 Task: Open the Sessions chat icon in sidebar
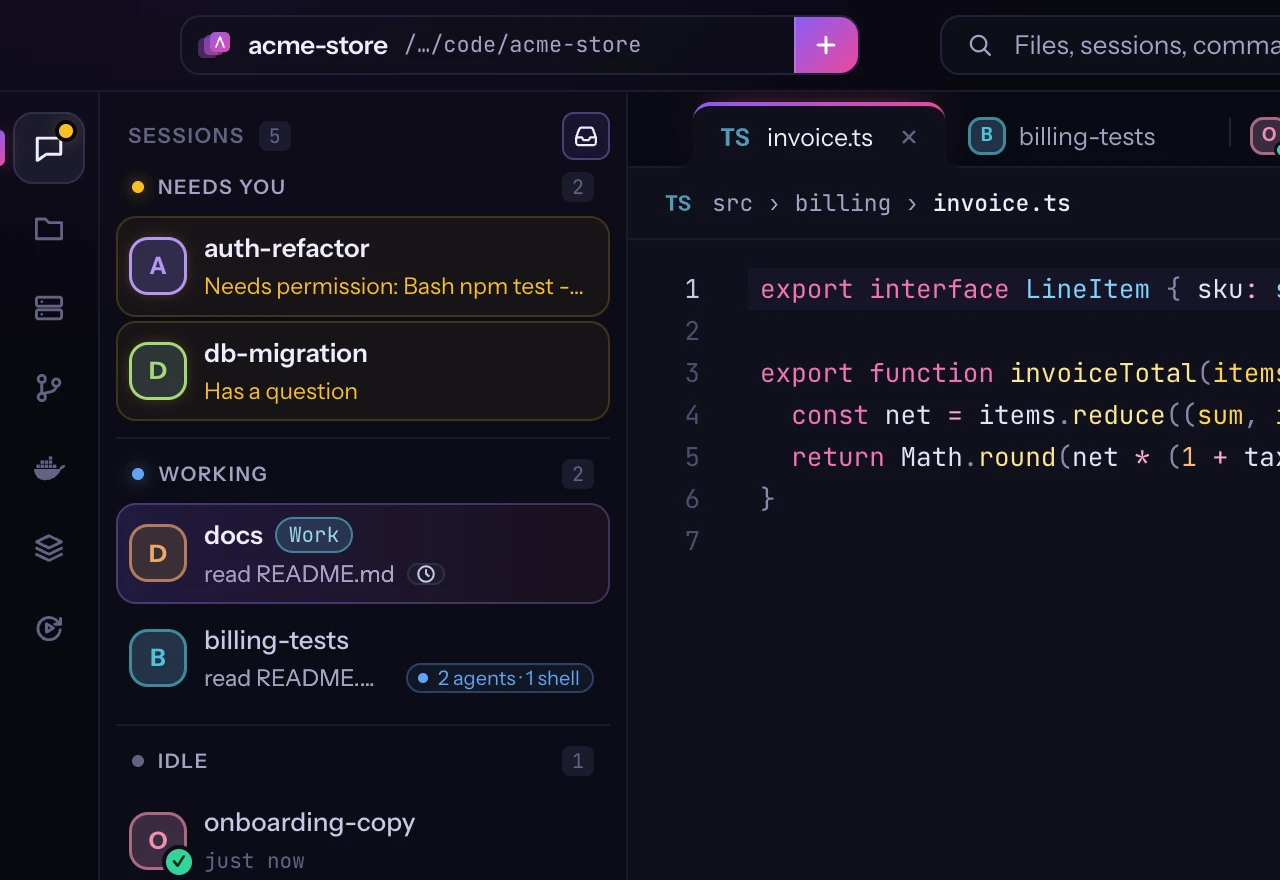coord(49,148)
